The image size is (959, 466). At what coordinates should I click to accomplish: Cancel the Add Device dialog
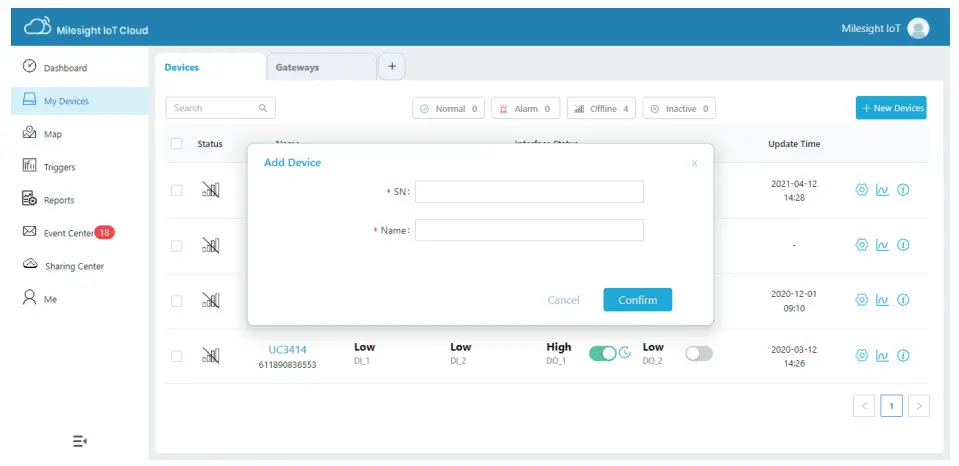pos(563,300)
